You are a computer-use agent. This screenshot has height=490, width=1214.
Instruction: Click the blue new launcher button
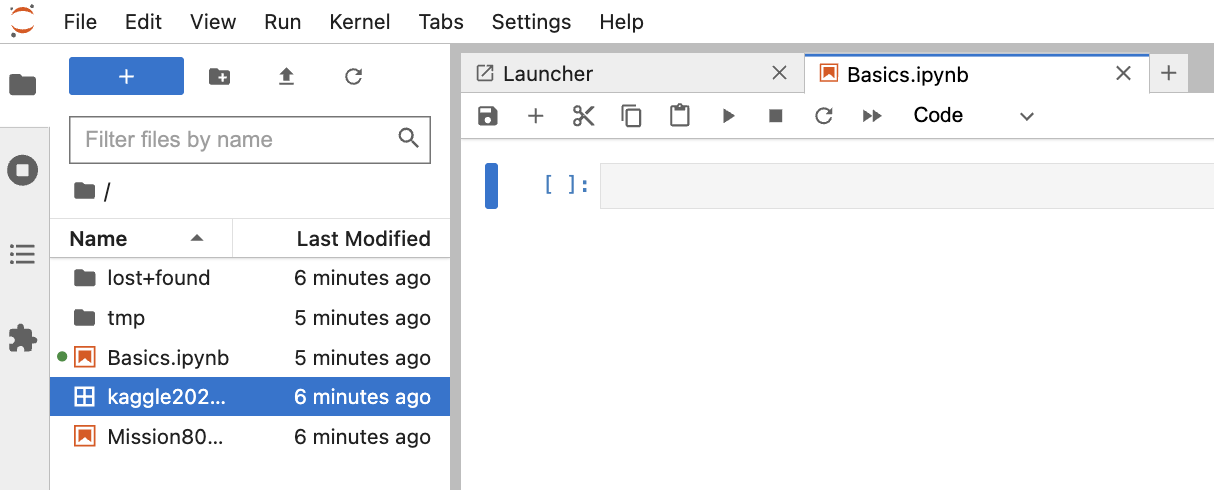pos(126,76)
